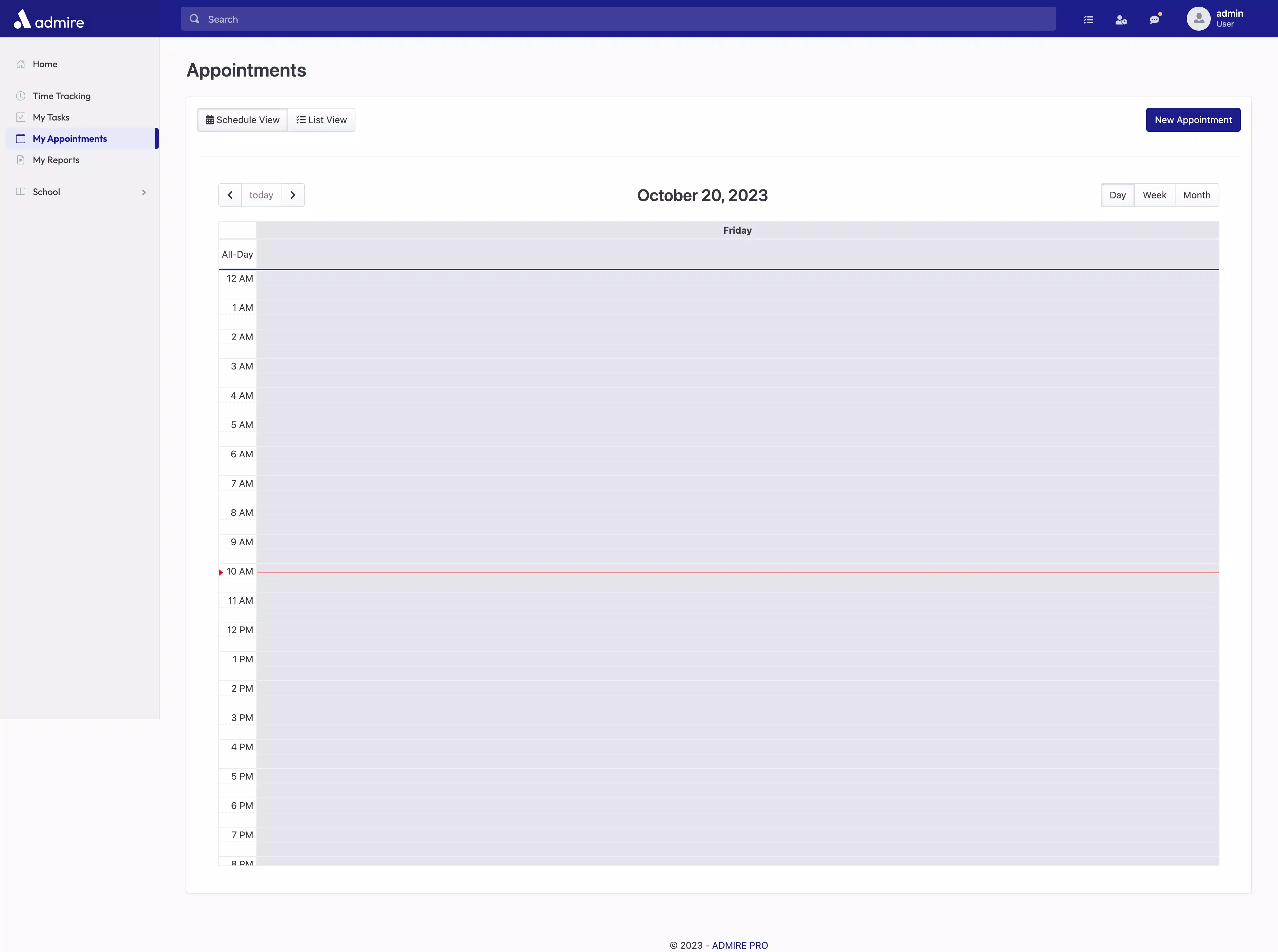1278x952 pixels.
Task: Switch to Schedule View
Action: tap(243, 120)
